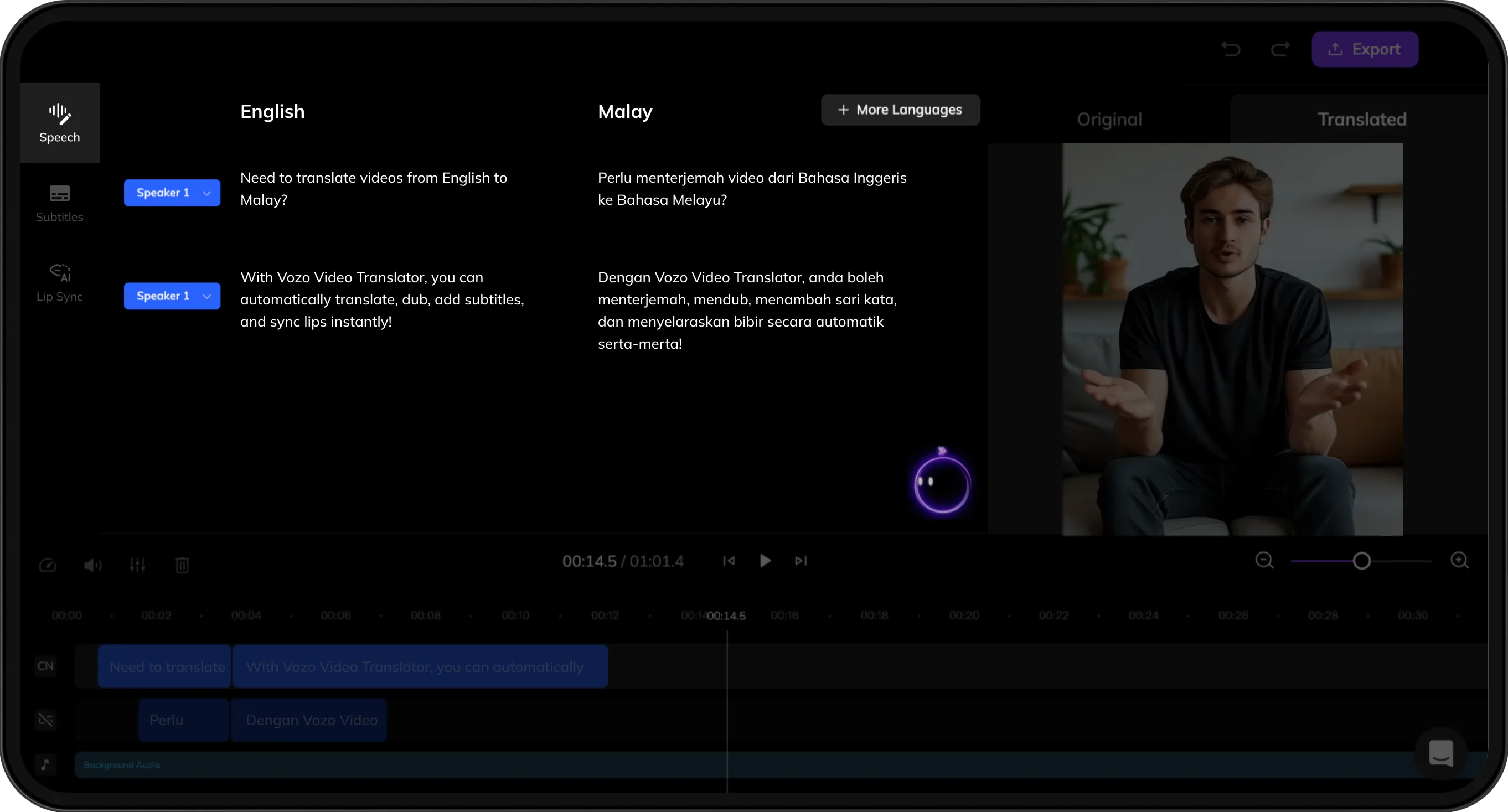Viewport: 1508px width, 812px height.
Task: Expand the second Speaker 1 dropdown
Action: [172, 296]
